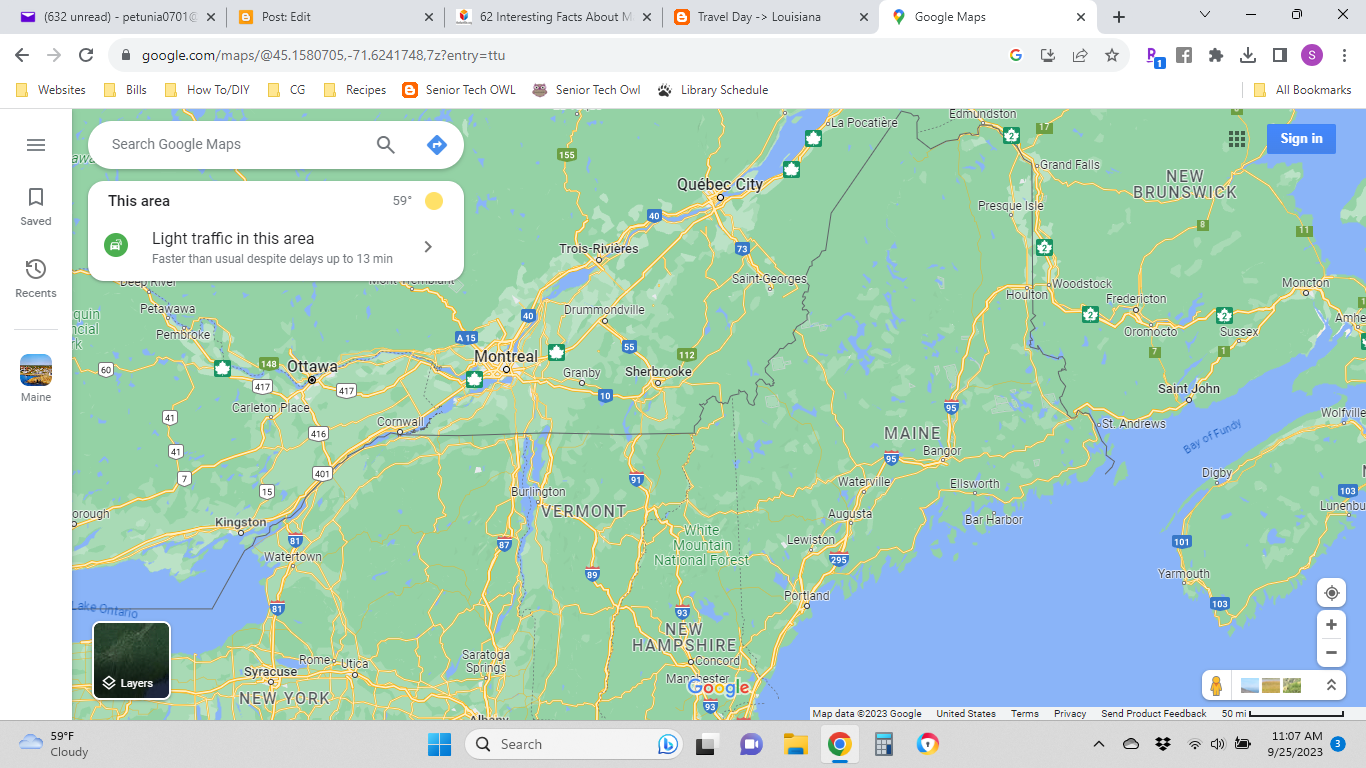Open the Privacy link
The height and width of the screenshot is (768, 1366).
point(1069,714)
